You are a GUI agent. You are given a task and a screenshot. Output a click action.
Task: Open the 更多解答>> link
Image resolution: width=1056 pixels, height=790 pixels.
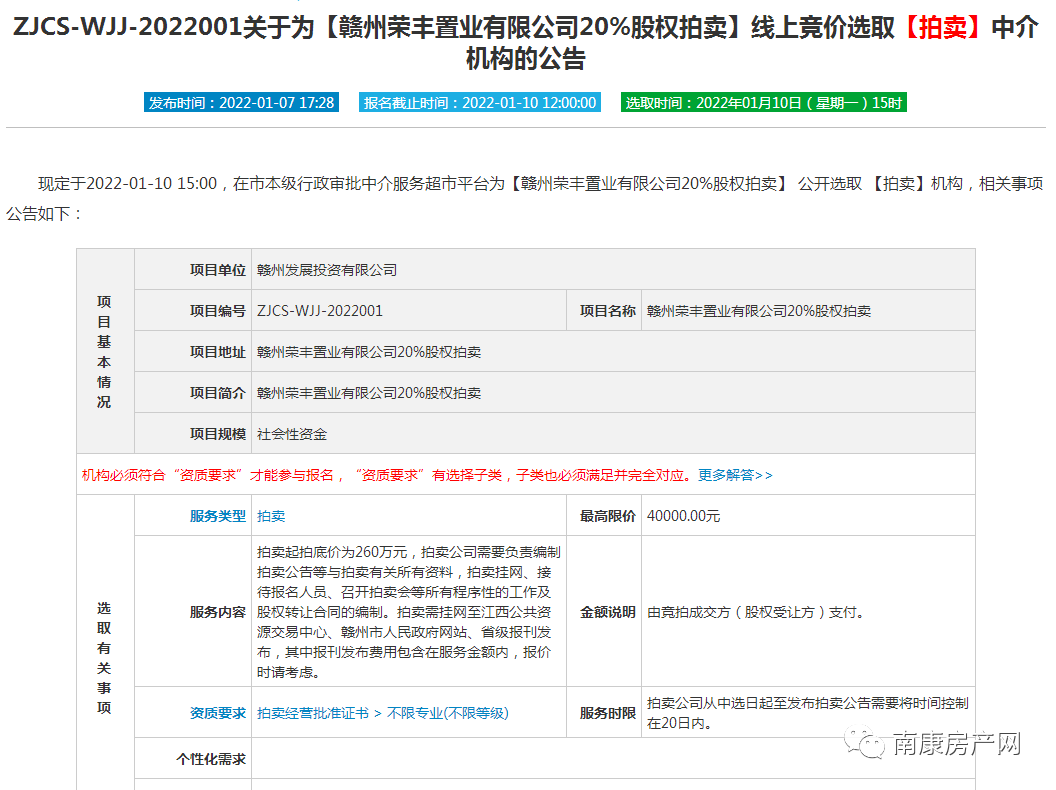[735, 475]
